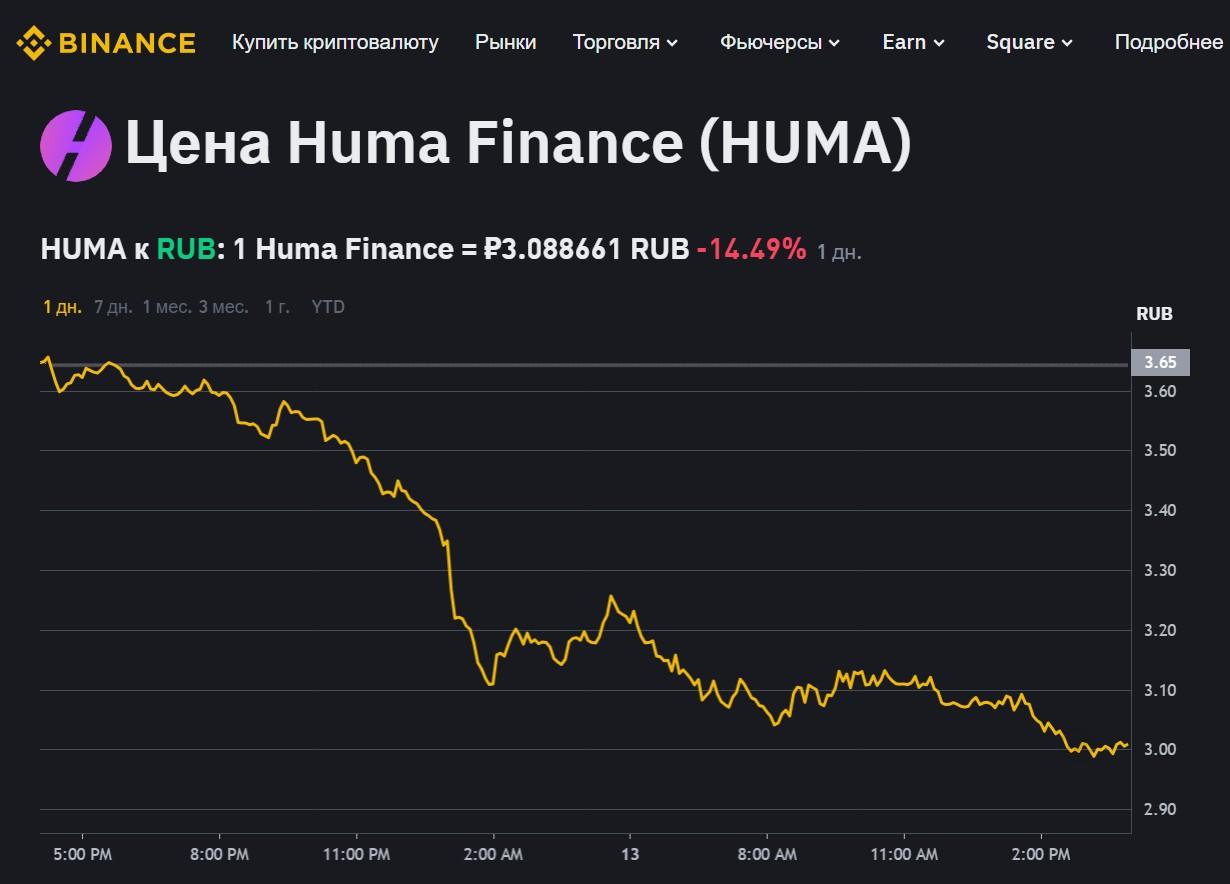This screenshot has height=884, width=1230.
Task: Click the 3.65 price marker on axis
Action: coord(1160,363)
